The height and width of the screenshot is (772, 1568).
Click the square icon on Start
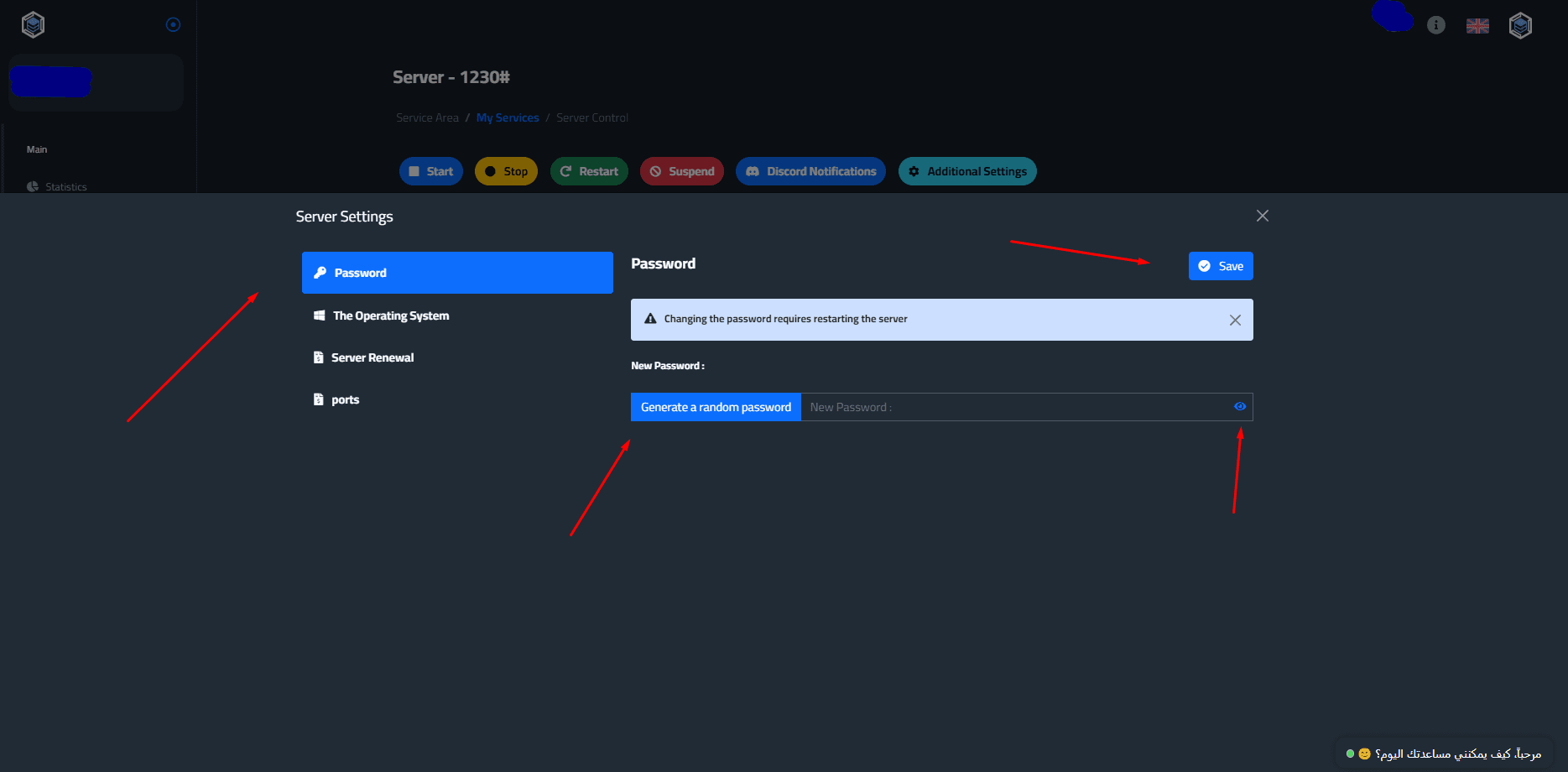414,171
